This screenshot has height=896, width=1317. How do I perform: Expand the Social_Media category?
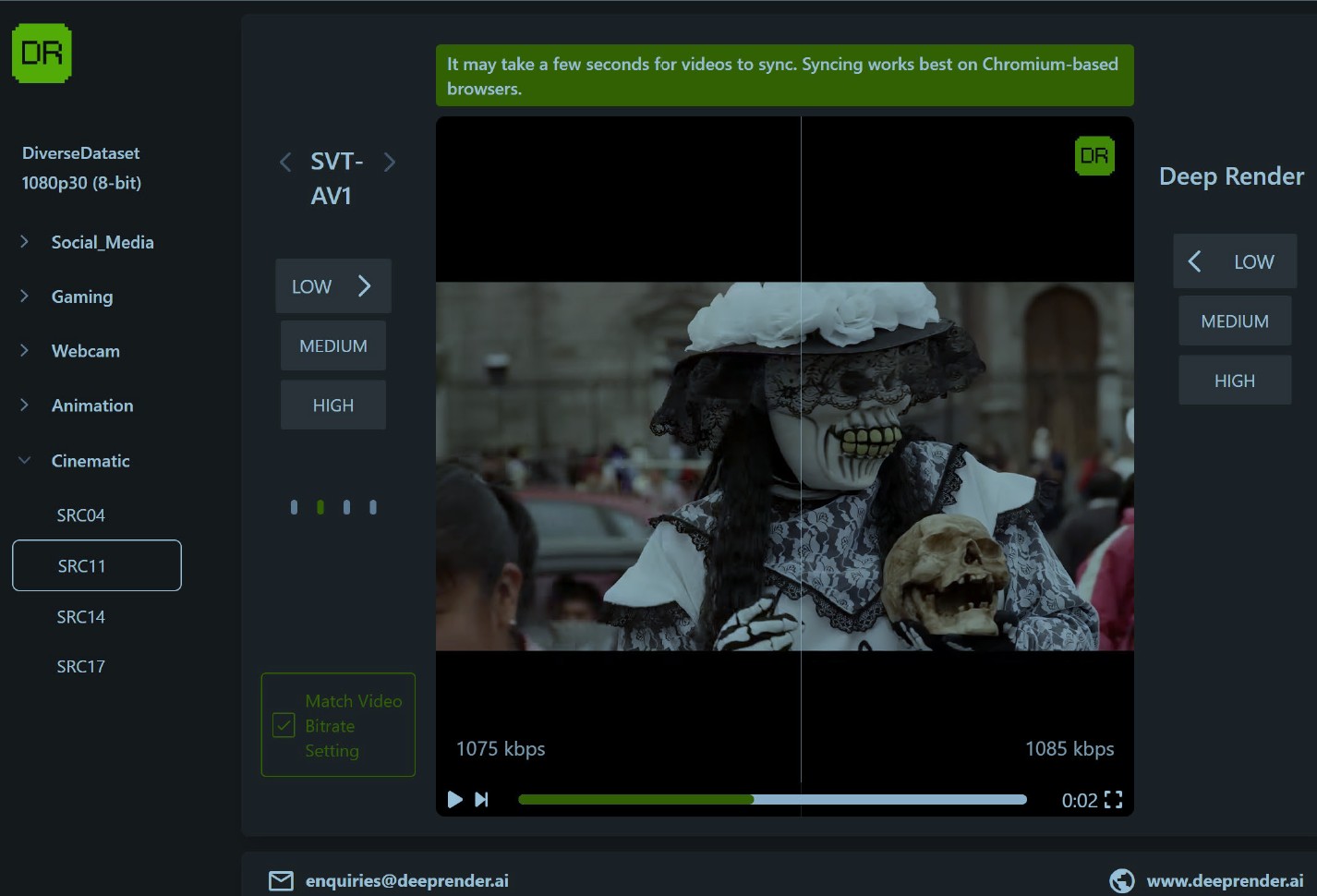pyautogui.click(x=88, y=242)
